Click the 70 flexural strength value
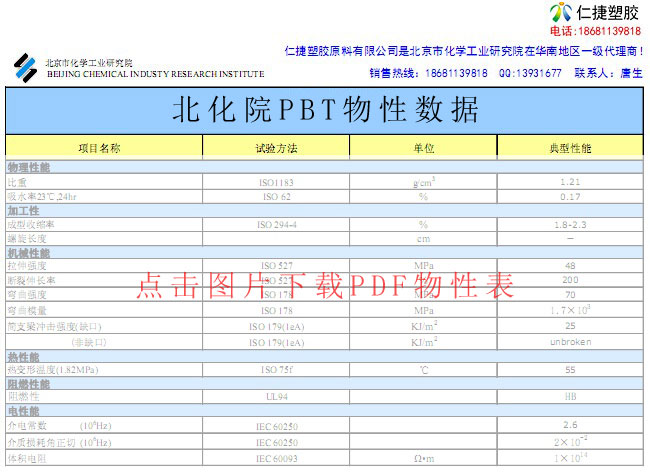650x472 pixels. [570, 295]
